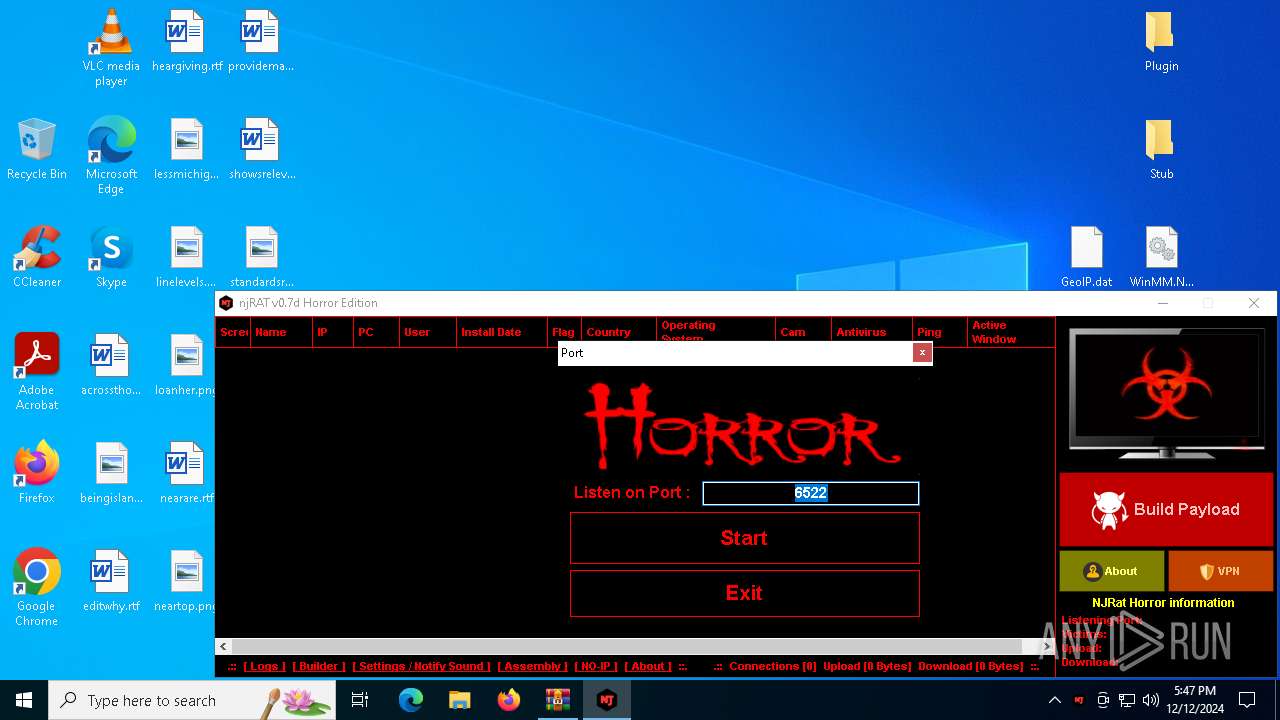Open the Recycle Bin
This screenshot has height=720, width=1280.
tap(37, 149)
